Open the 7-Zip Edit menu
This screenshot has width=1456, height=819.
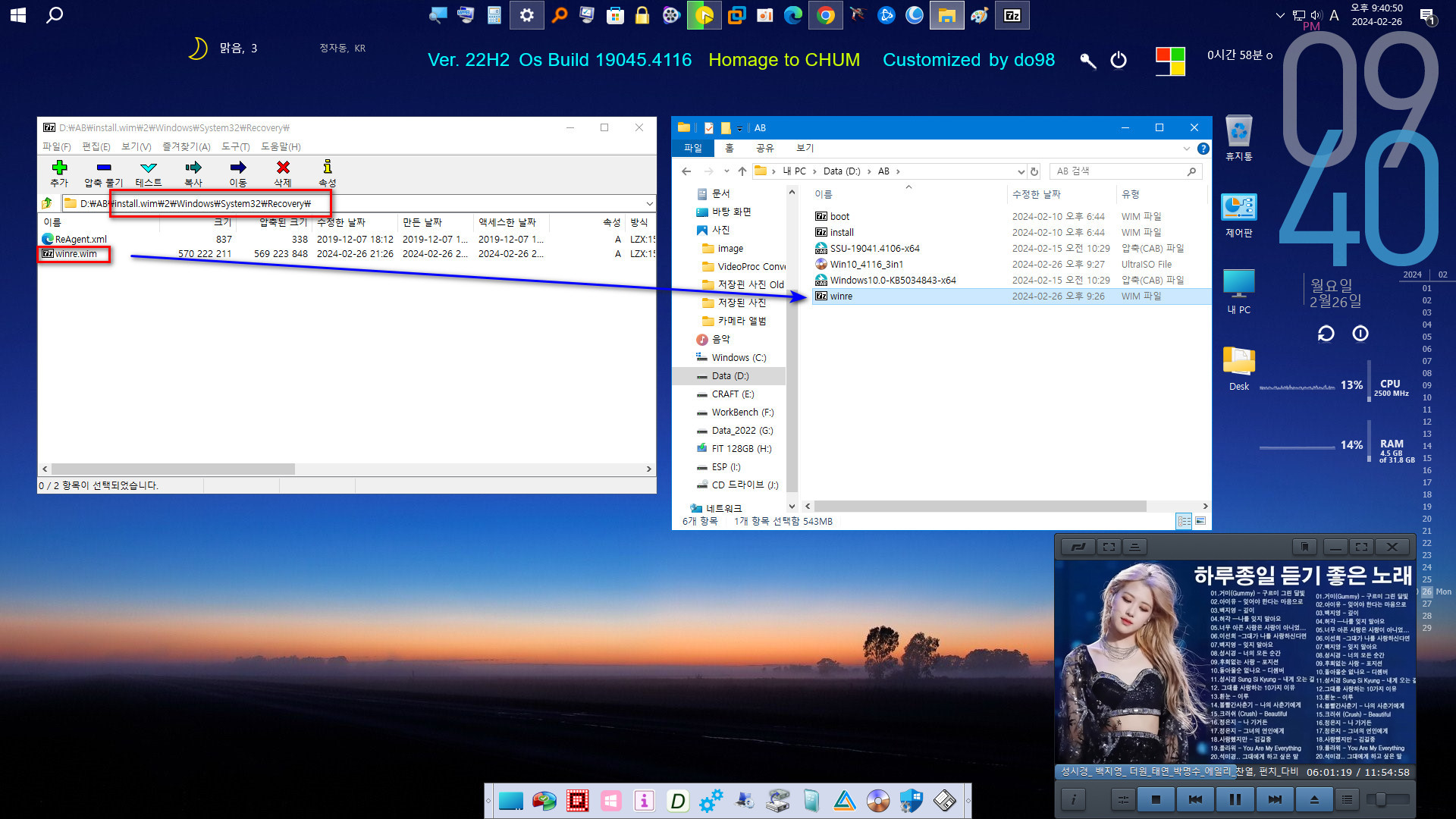(x=96, y=146)
